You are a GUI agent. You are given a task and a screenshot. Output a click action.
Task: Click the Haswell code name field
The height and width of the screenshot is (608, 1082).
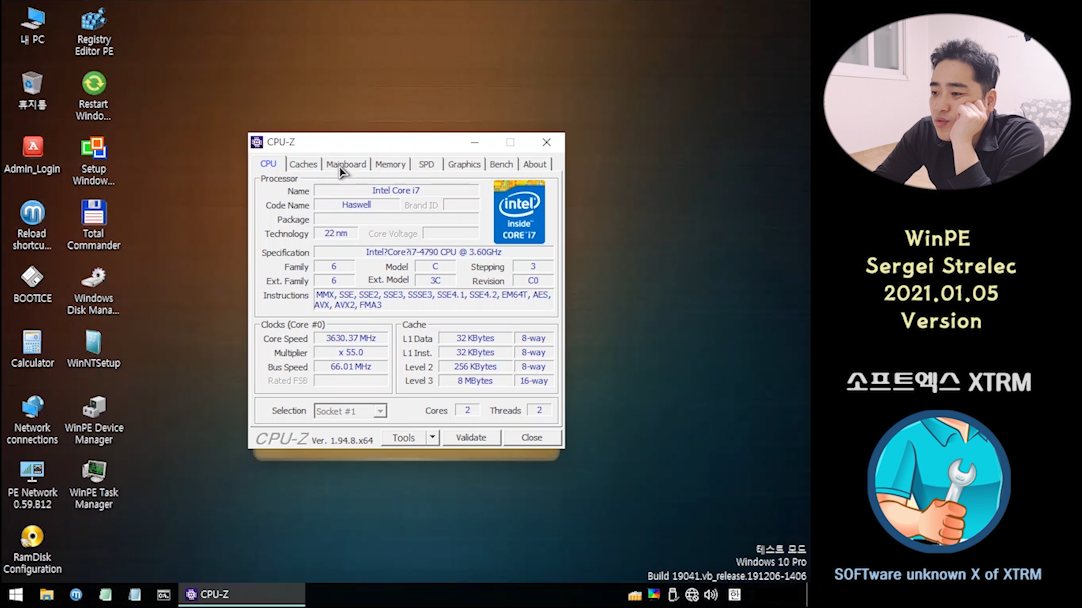click(x=356, y=205)
